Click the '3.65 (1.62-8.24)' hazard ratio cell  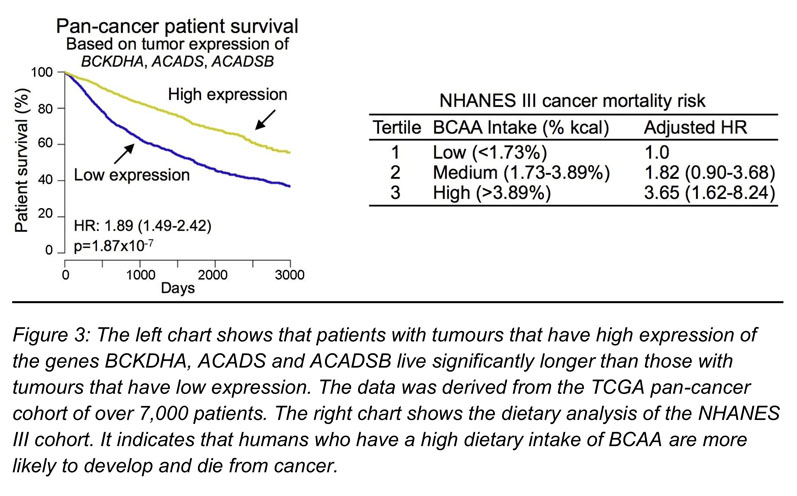[711, 193]
